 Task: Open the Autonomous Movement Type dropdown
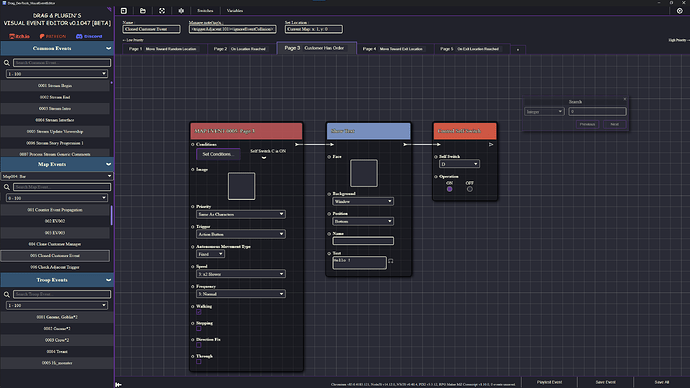point(210,254)
